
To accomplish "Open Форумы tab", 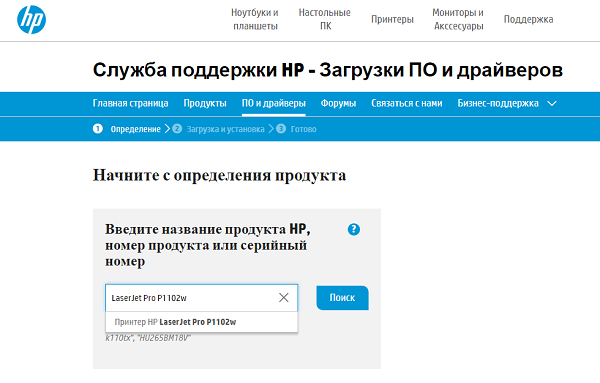I will tap(338, 103).
